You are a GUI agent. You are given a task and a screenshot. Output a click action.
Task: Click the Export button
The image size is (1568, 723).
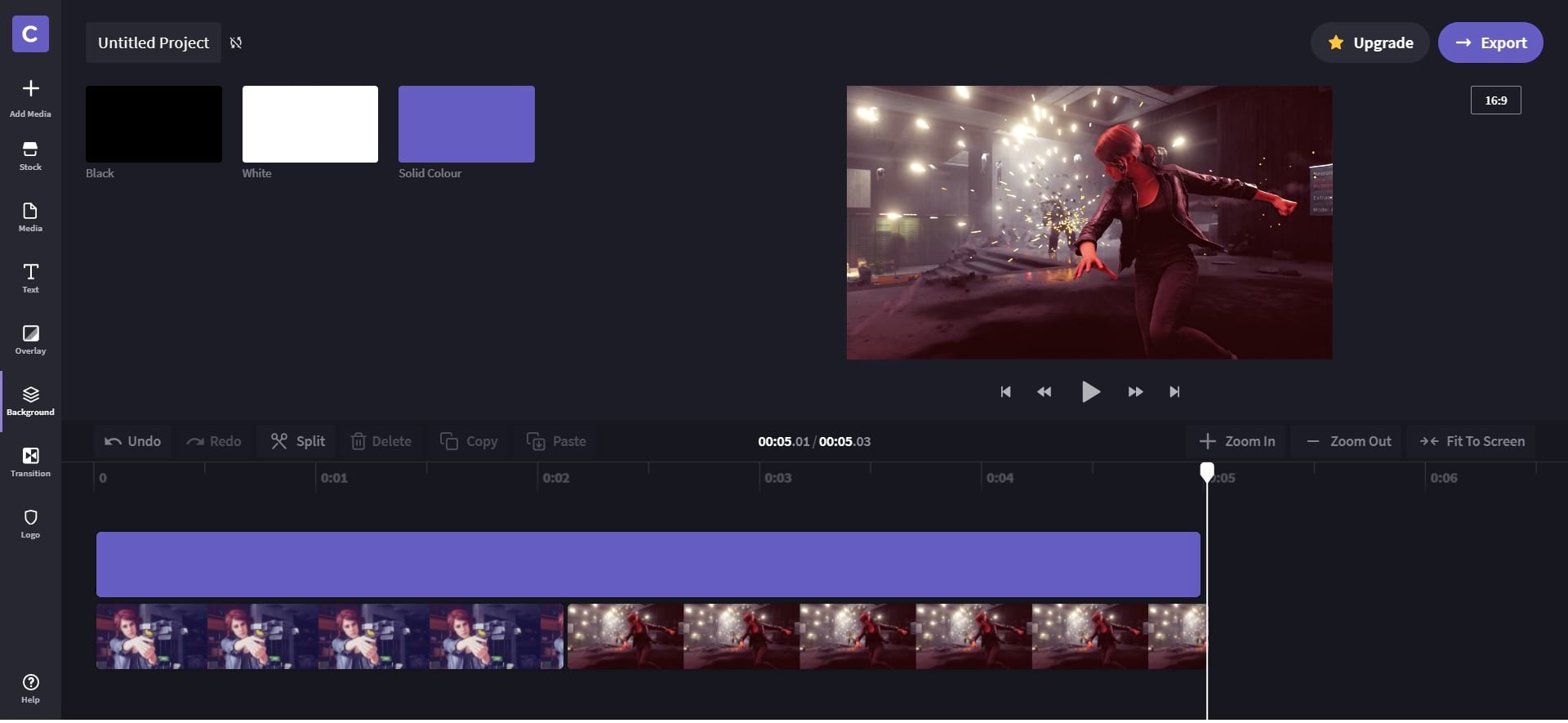1490,42
